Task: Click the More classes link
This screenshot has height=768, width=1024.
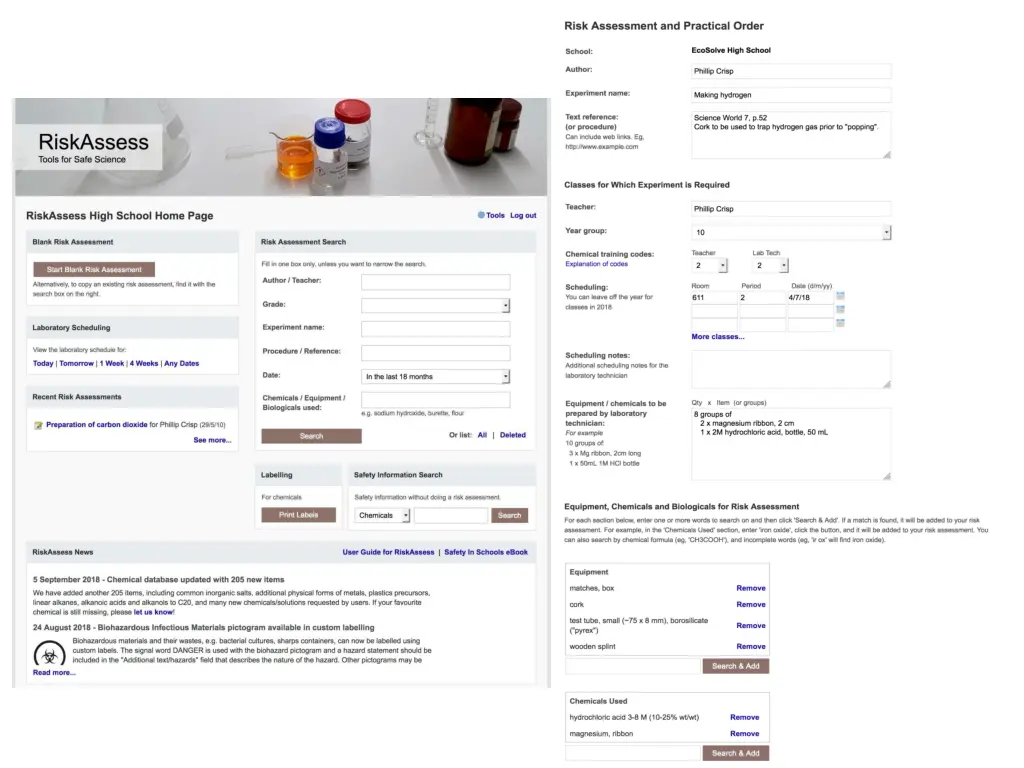Action: 718,336
